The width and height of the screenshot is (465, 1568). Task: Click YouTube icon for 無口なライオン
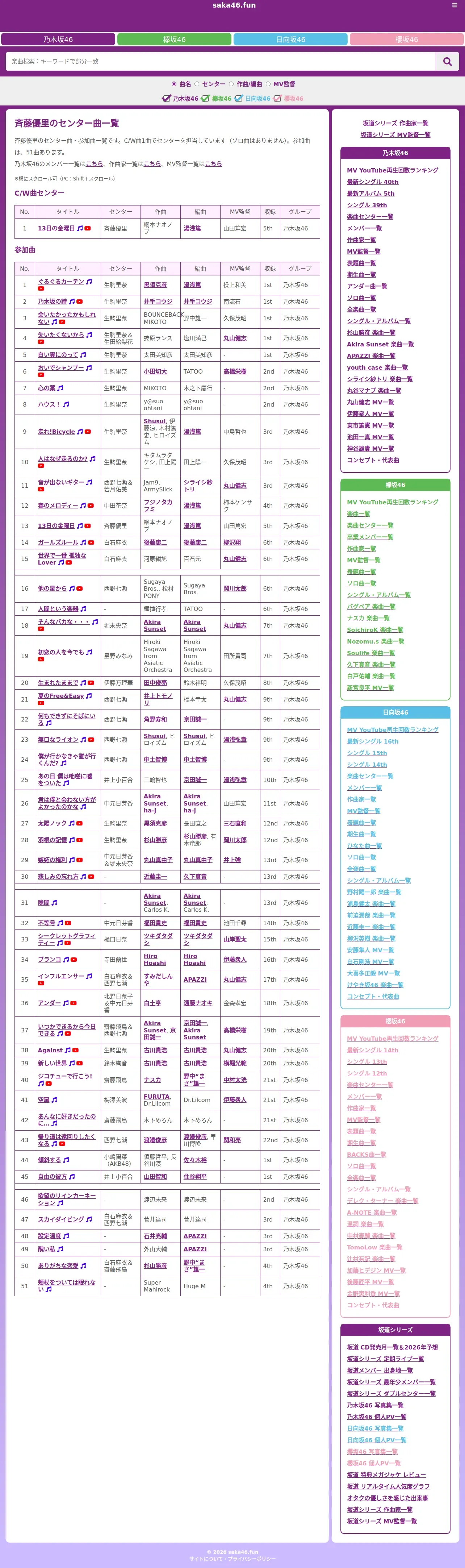[91, 740]
